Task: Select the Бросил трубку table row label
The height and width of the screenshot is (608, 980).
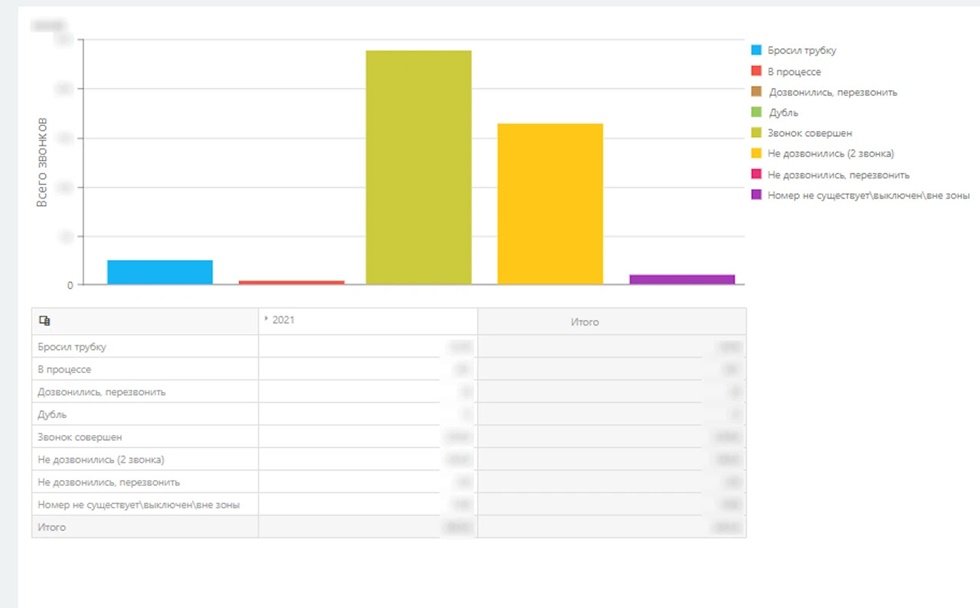Action: pos(72,347)
